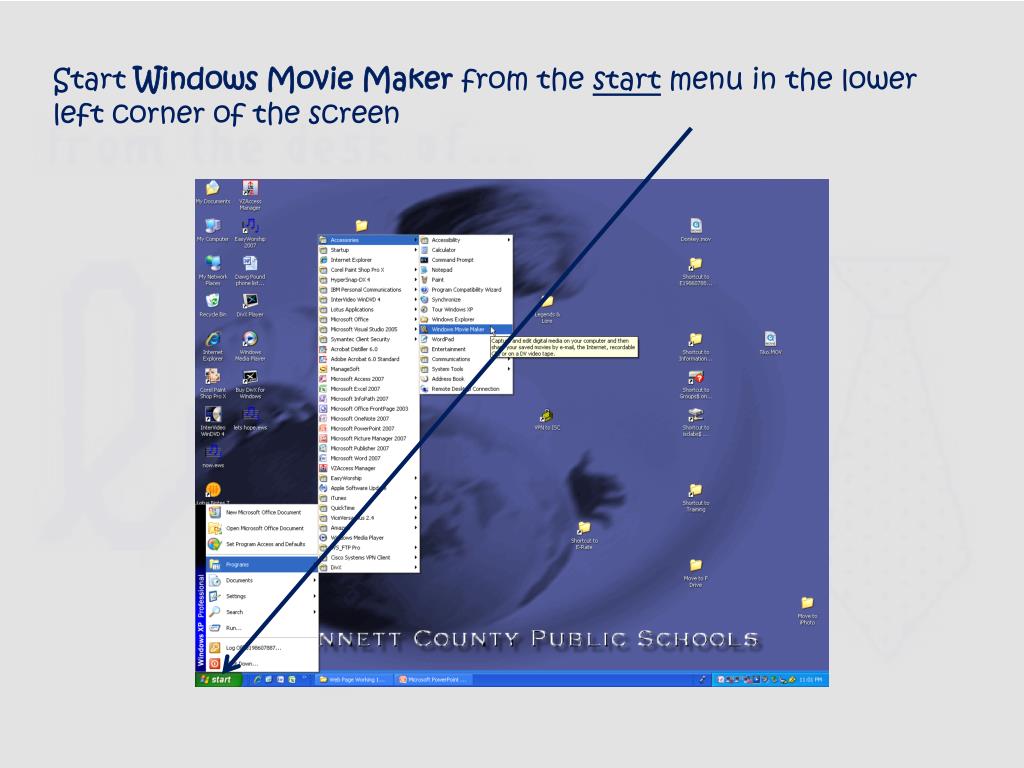Click Program Compatibility Wizard in Accessories
This screenshot has width=1024, height=768.
coord(466,289)
